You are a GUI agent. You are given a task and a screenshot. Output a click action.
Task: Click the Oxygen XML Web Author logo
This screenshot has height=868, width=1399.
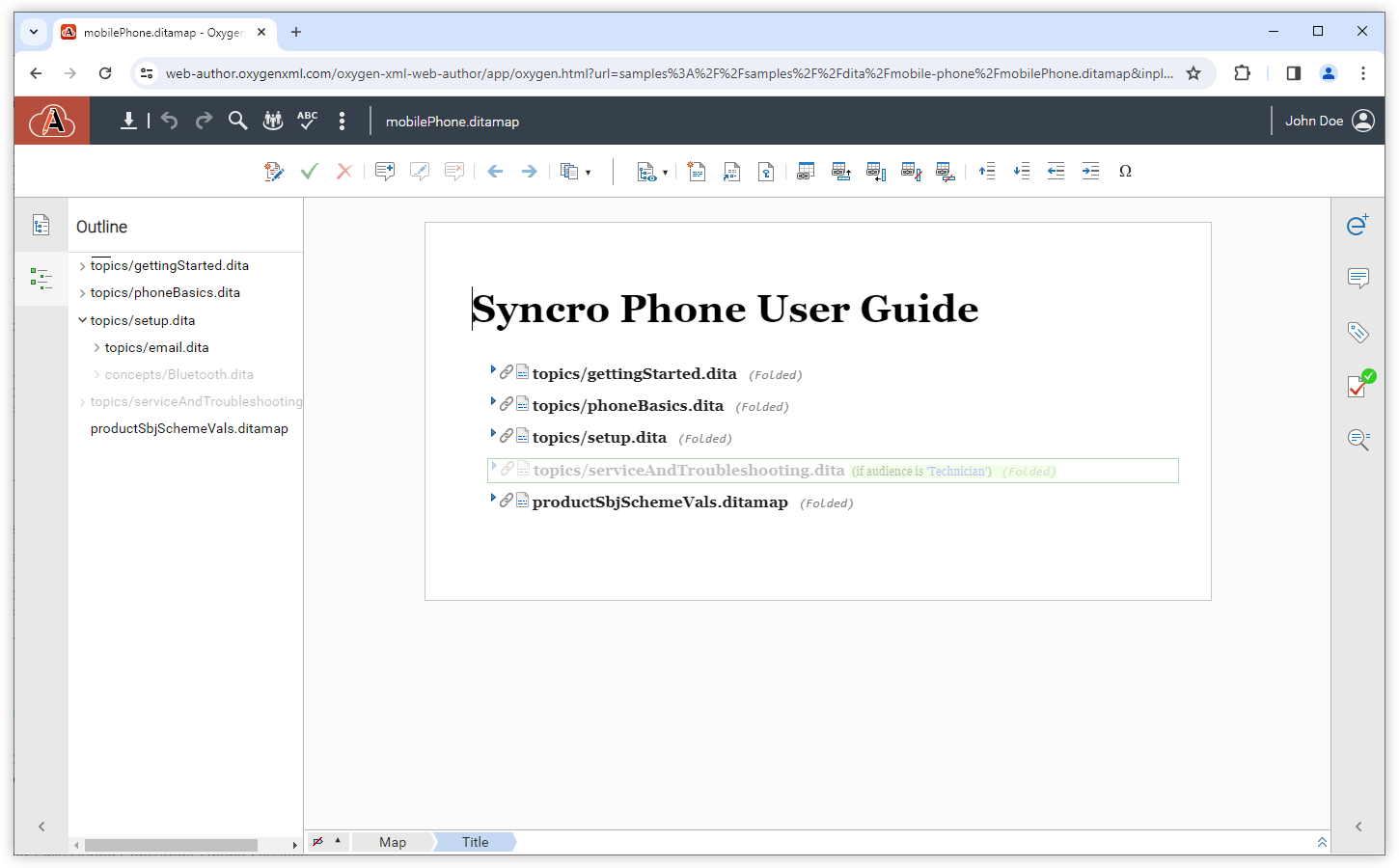[x=52, y=121]
